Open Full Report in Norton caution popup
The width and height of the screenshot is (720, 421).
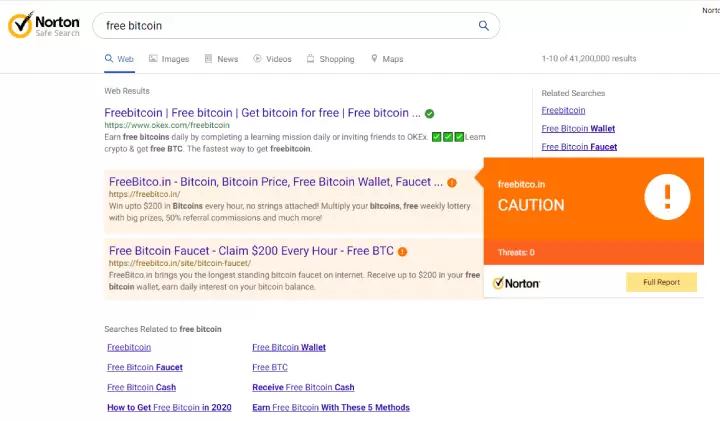(x=661, y=282)
